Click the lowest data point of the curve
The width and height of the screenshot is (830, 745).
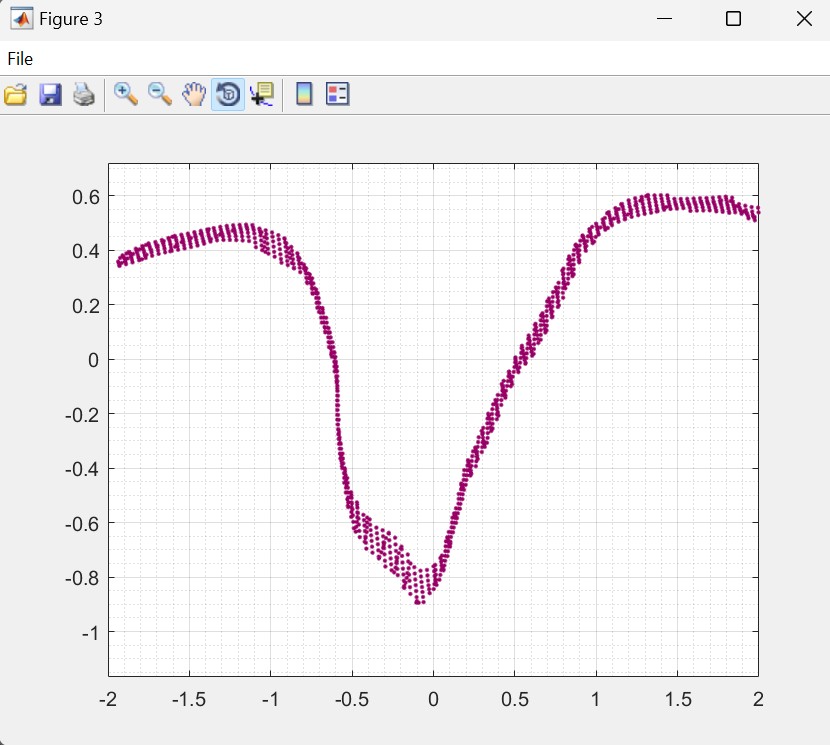click(x=419, y=603)
